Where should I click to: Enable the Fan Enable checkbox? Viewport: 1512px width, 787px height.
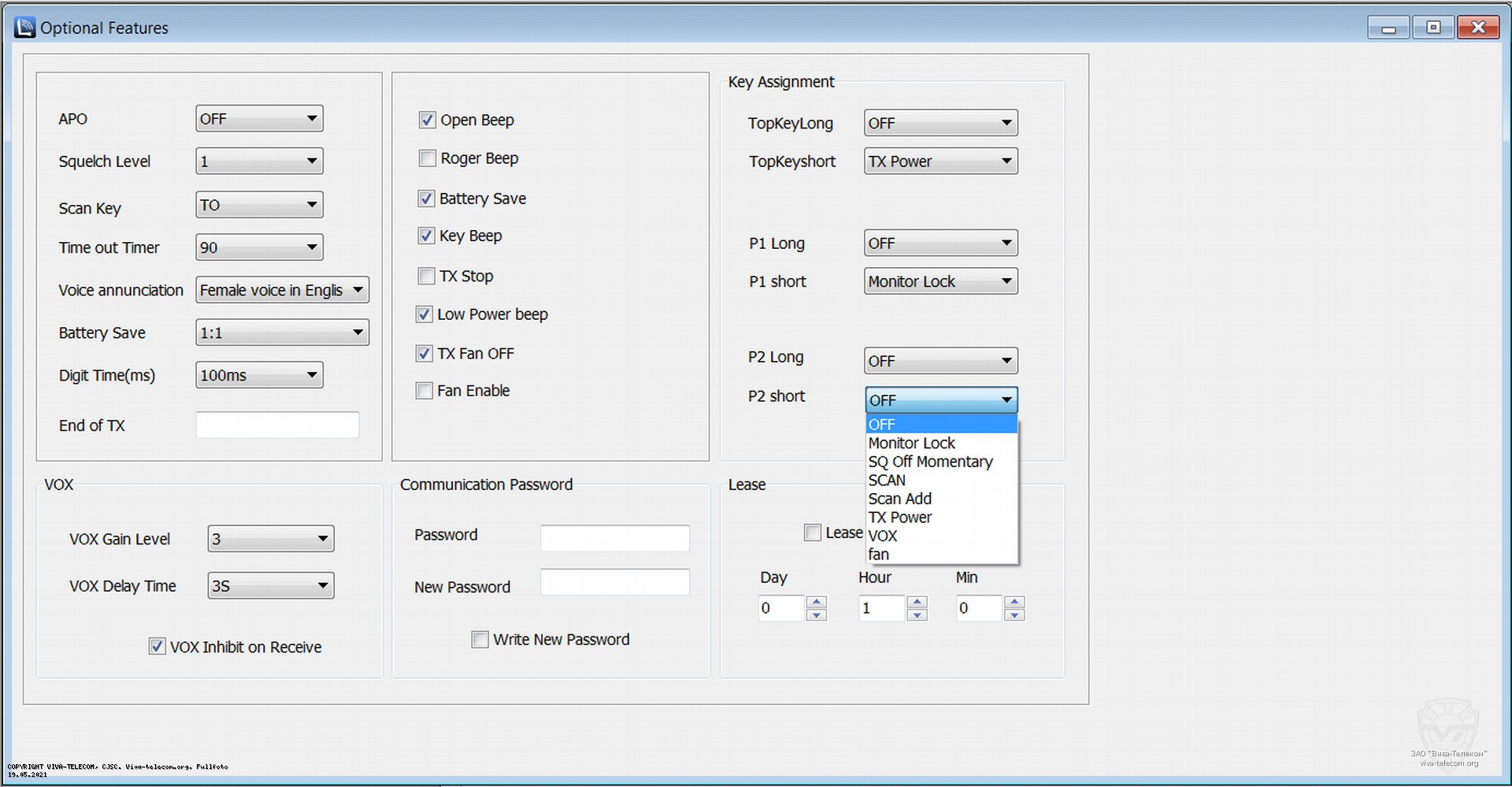pyautogui.click(x=424, y=391)
